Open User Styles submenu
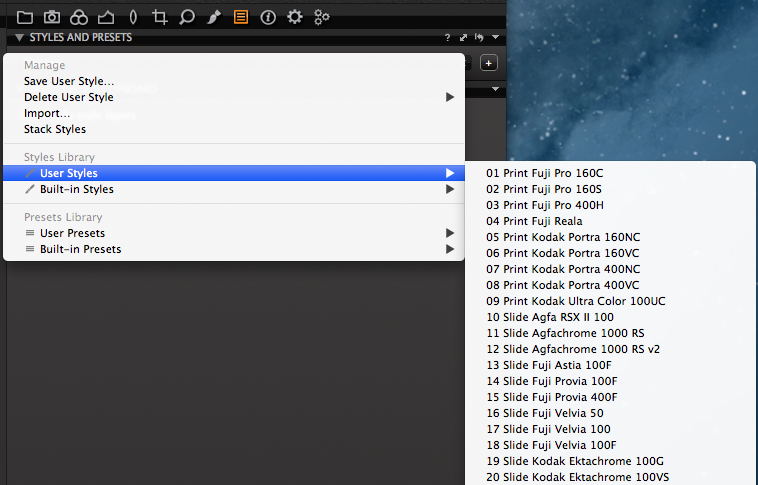This screenshot has width=758, height=485. pos(234,173)
